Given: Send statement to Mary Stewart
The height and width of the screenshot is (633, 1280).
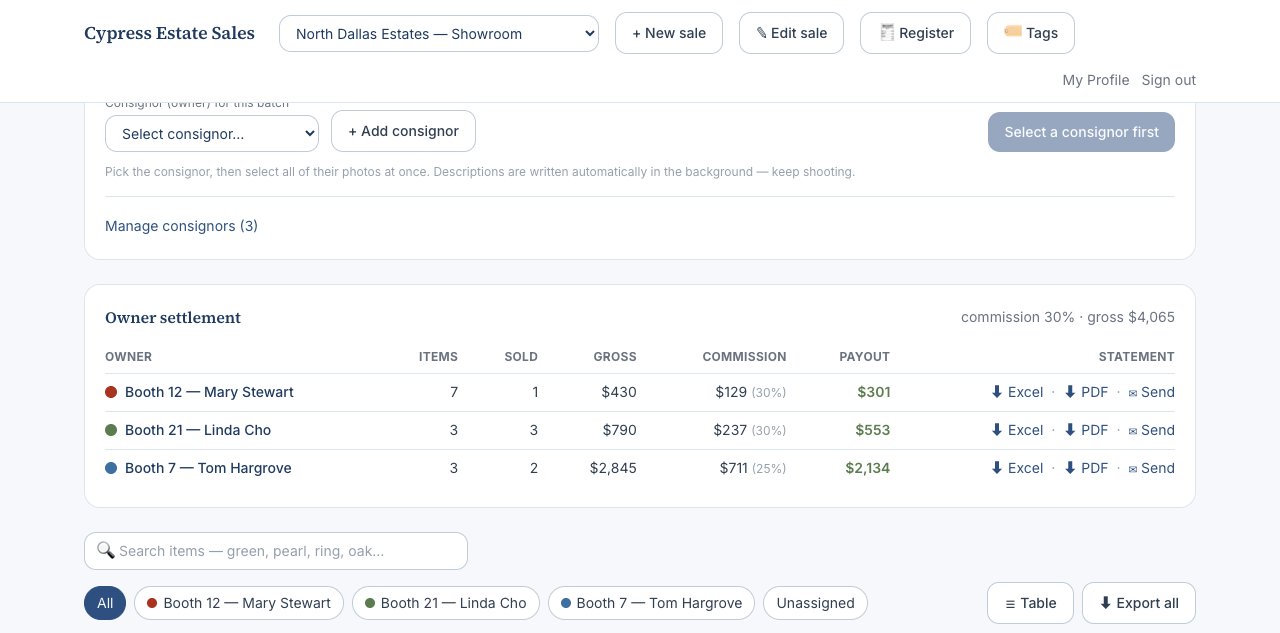Looking at the screenshot, I should pos(1151,392).
